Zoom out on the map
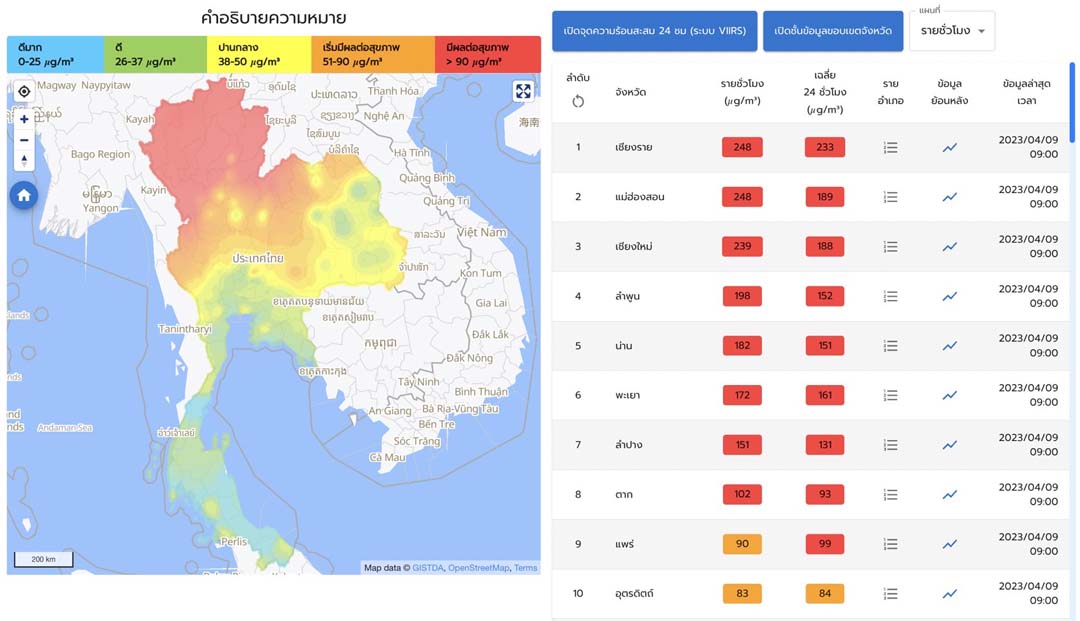Screen dimensions: 1080x621 click(x=24, y=140)
